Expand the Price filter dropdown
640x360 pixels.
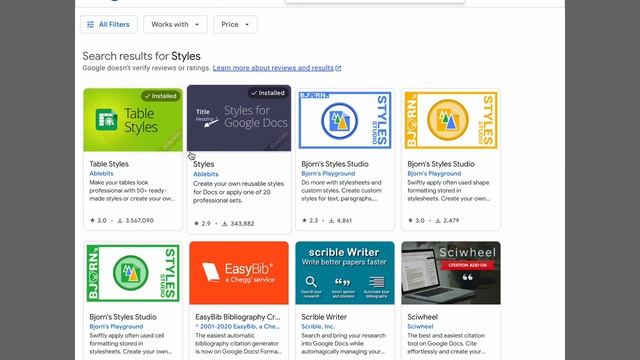pyautogui.click(x=235, y=24)
